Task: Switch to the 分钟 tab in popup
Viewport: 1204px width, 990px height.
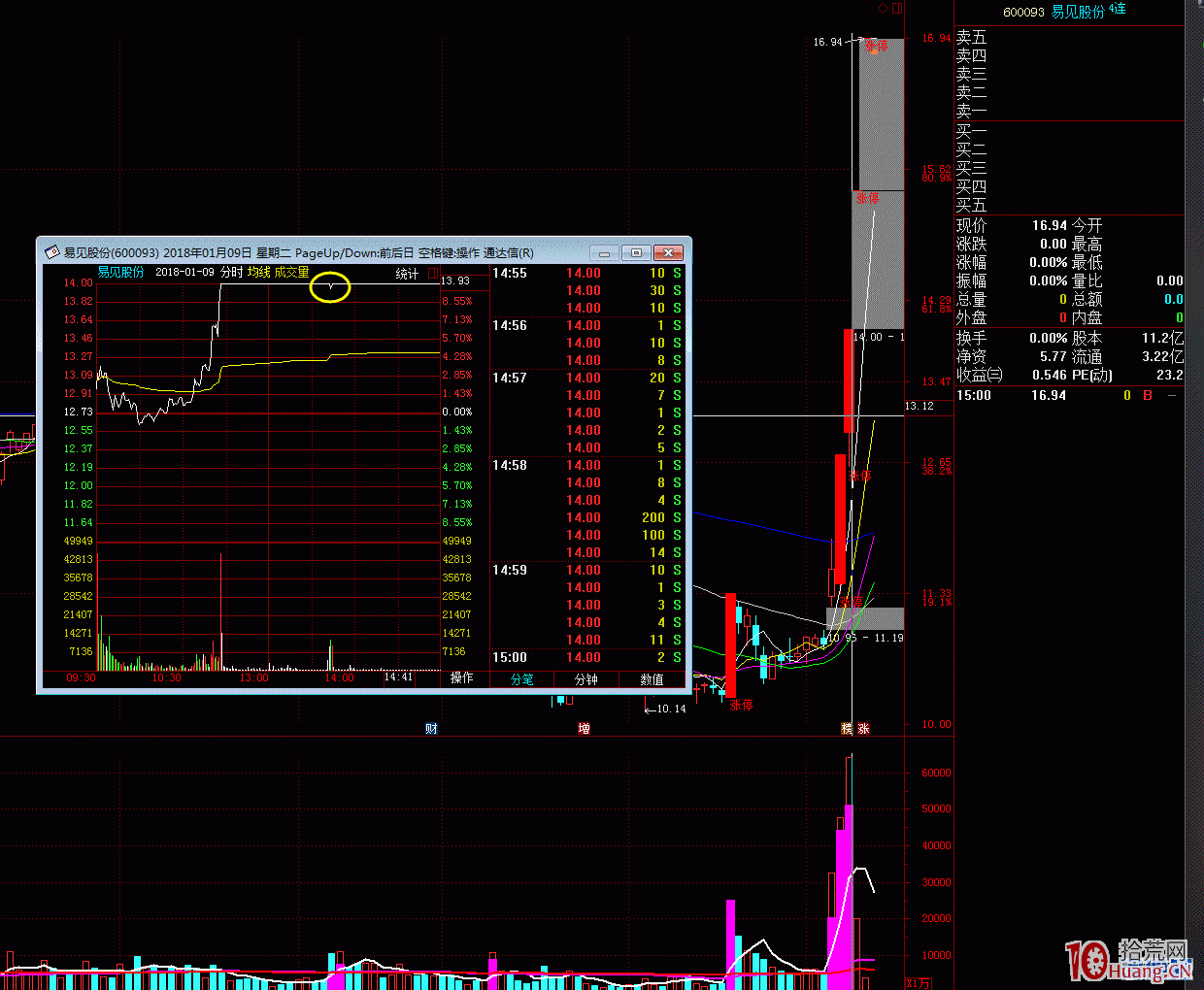Action: click(586, 678)
